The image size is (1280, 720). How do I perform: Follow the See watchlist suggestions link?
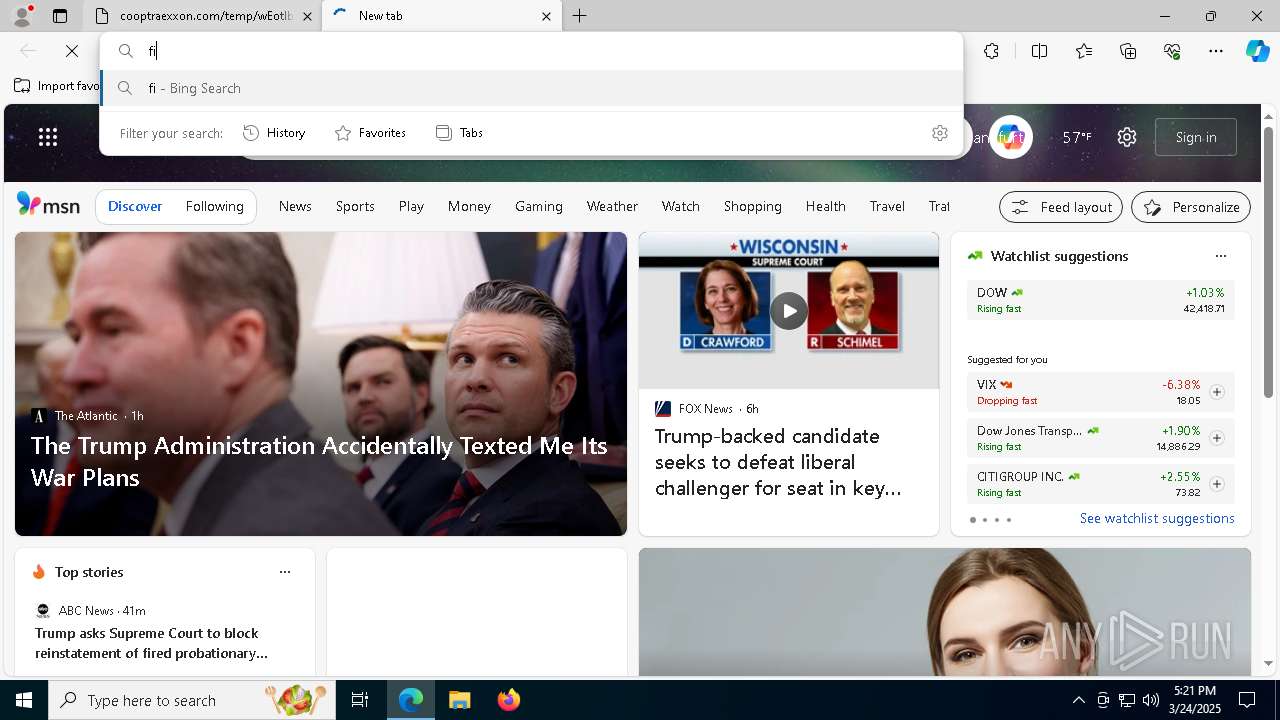1157,518
